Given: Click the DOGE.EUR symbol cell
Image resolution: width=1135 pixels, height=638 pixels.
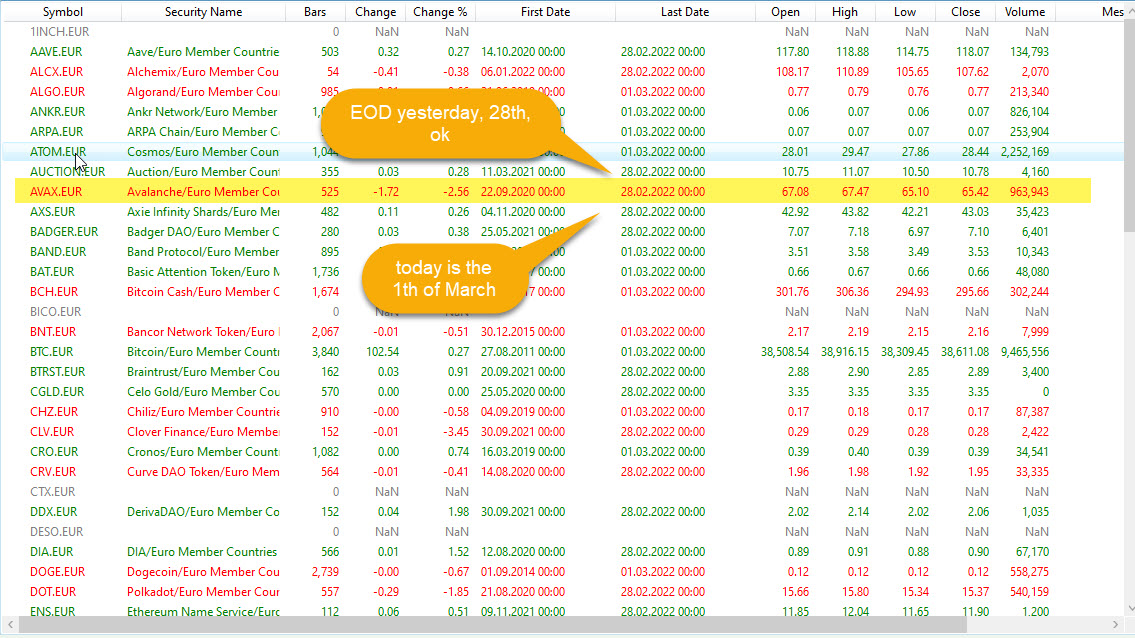Looking at the screenshot, I should tap(57, 572).
